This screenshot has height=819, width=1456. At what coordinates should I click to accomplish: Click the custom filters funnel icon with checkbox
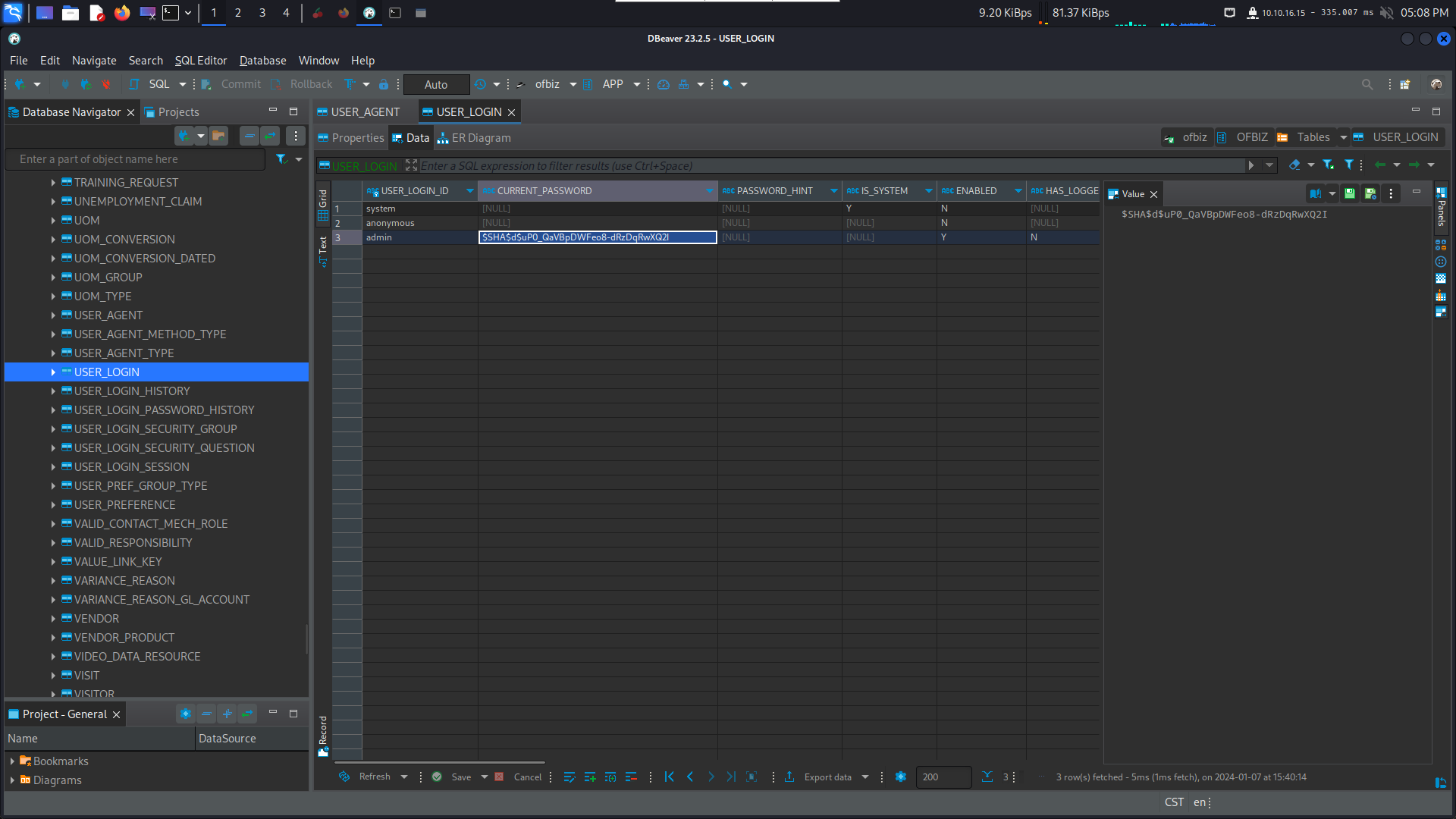tap(1328, 165)
